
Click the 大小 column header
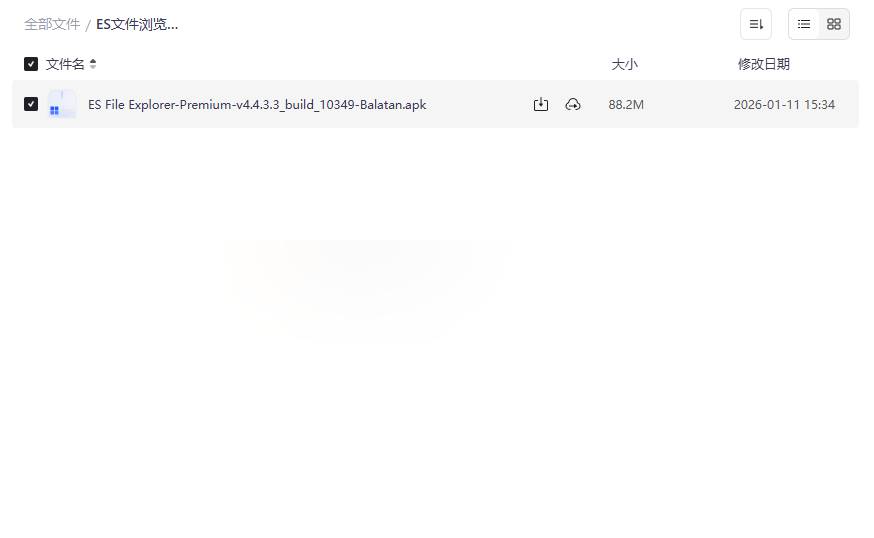point(624,64)
